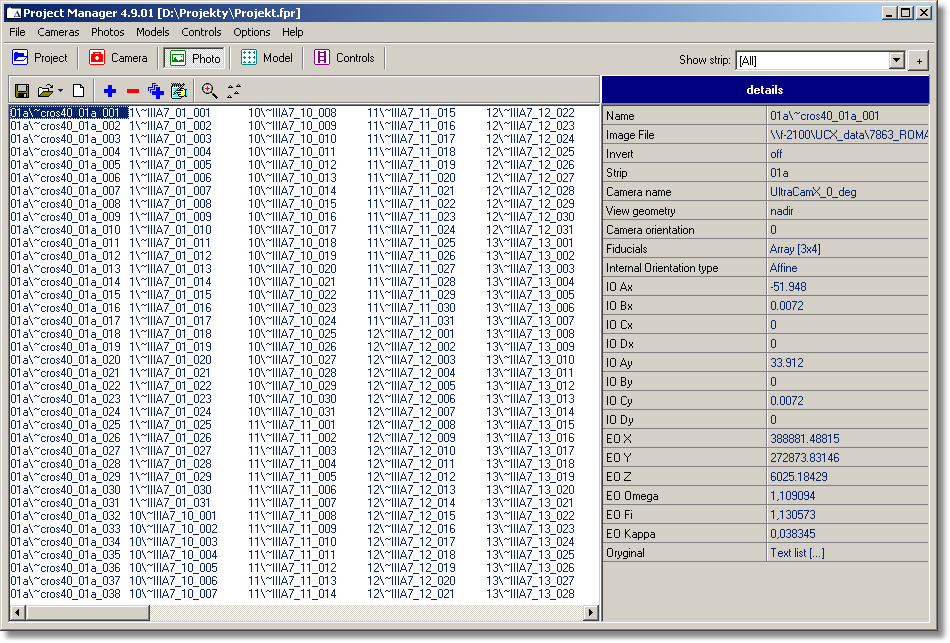950x643 pixels.
Task: Click the Name value 01a\~cros40_01a_001
Action: (x=825, y=116)
